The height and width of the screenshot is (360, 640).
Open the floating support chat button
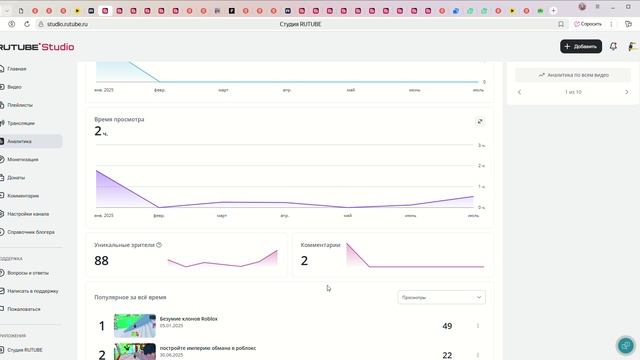pos(625,345)
